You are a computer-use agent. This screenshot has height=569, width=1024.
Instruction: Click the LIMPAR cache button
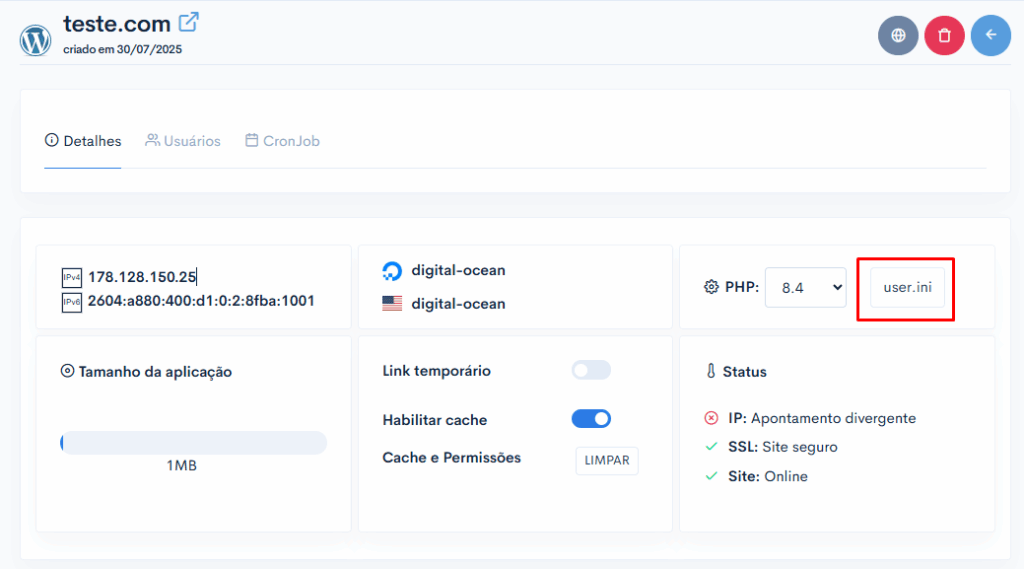point(607,461)
